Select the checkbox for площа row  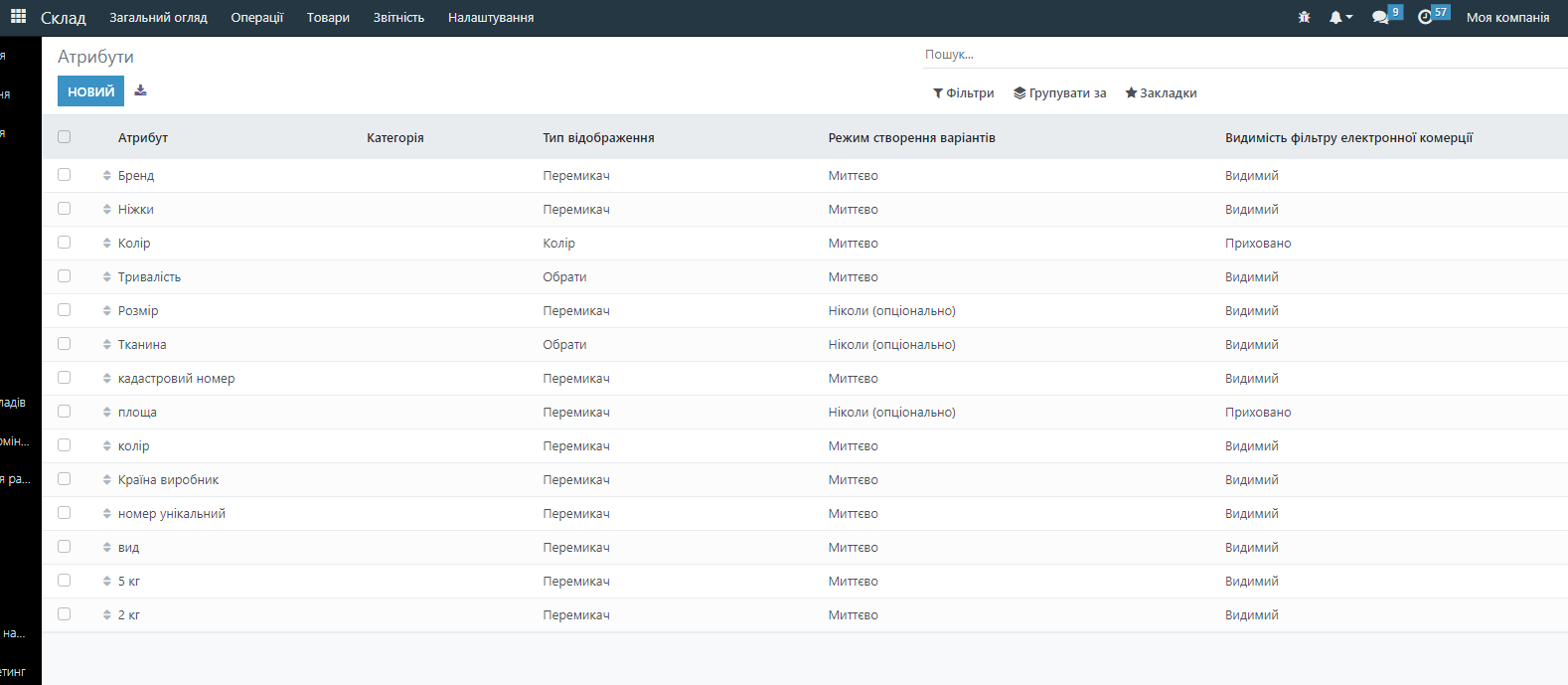[x=65, y=412]
